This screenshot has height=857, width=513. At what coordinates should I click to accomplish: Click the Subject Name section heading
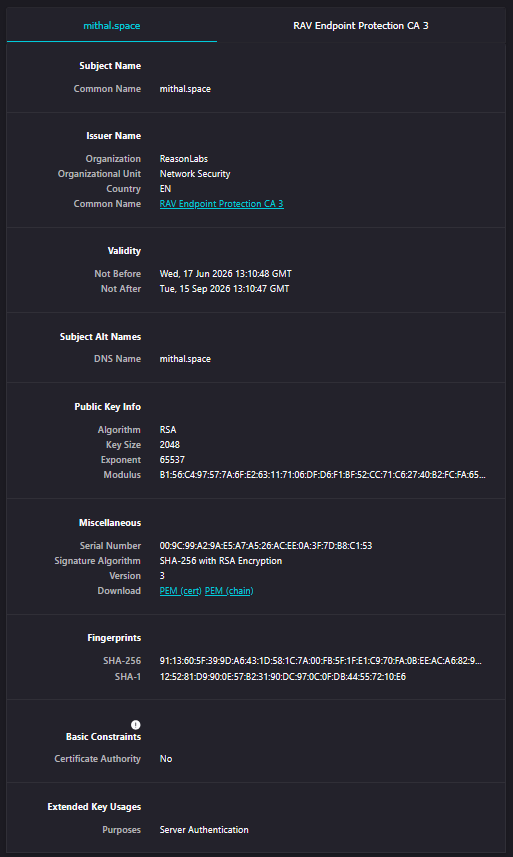[x=110, y=66]
